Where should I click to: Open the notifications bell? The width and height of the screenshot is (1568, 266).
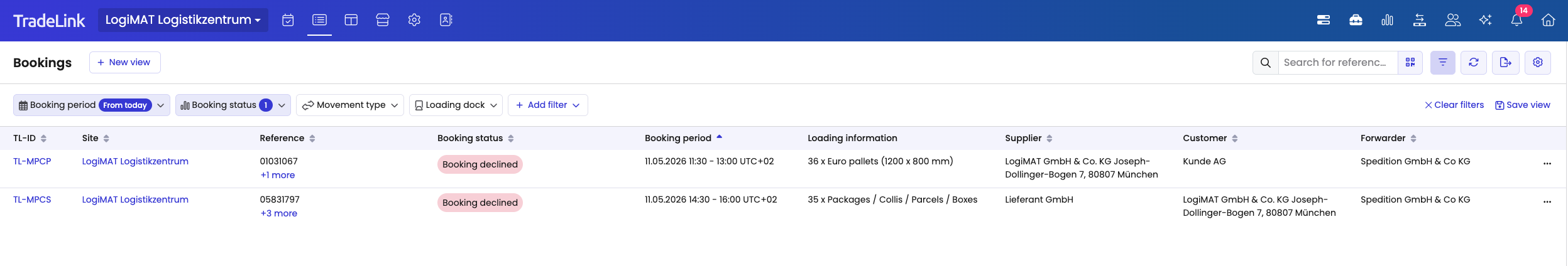pos(1516,20)
